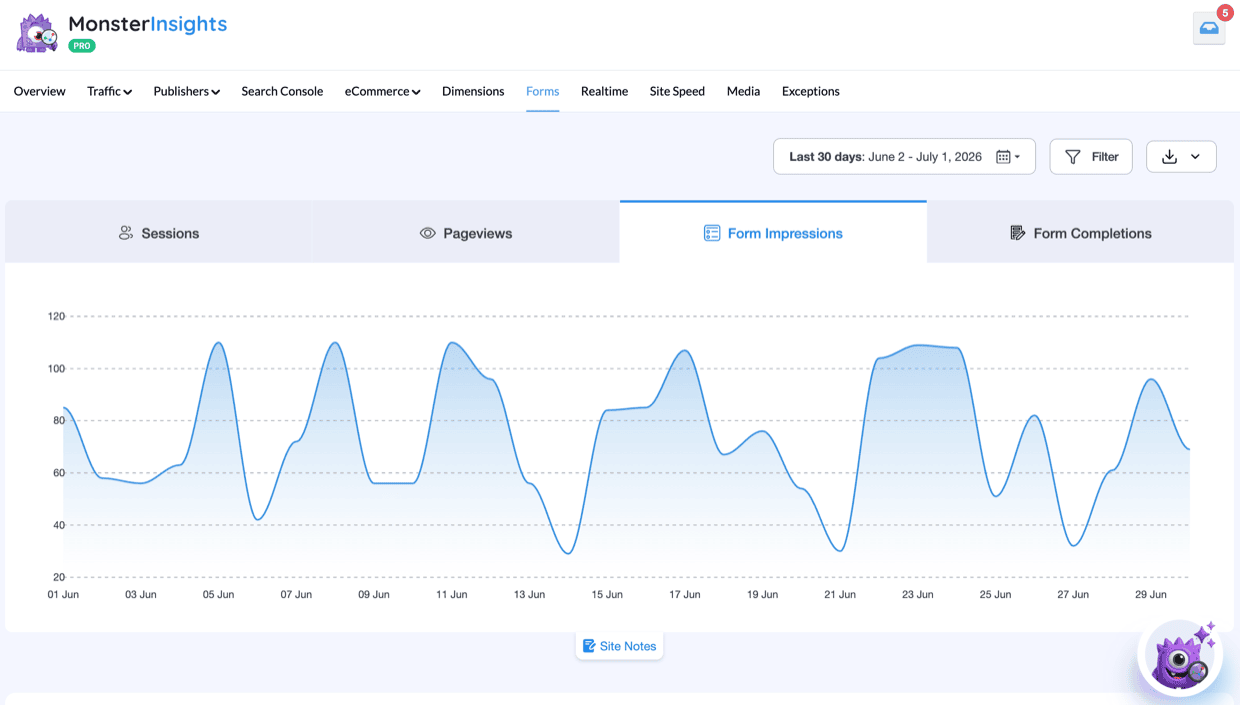Click the MonsterInsights monster logo
The width and height of the screenshot is (1240, 705).
point(38,33)
